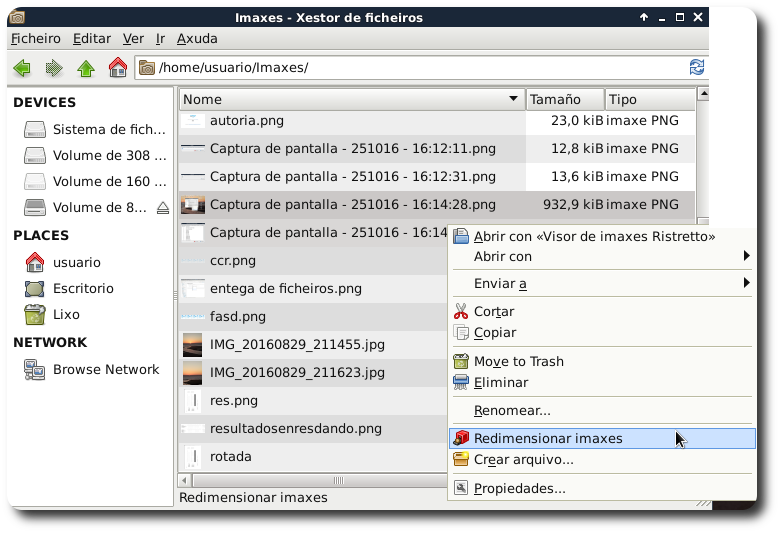Open Browse Network in sidebar
Screen dimensions: 780x533
[x=105, y=369]
